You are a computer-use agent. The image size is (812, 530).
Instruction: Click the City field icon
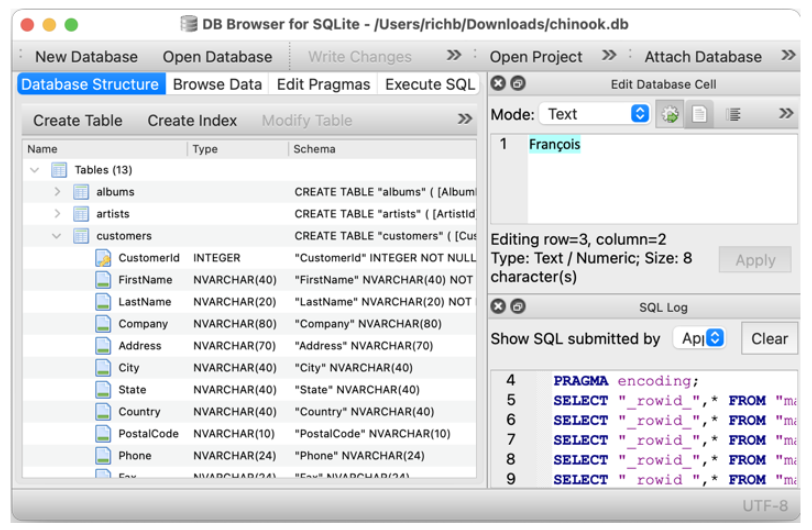click(x=103, y=367)
